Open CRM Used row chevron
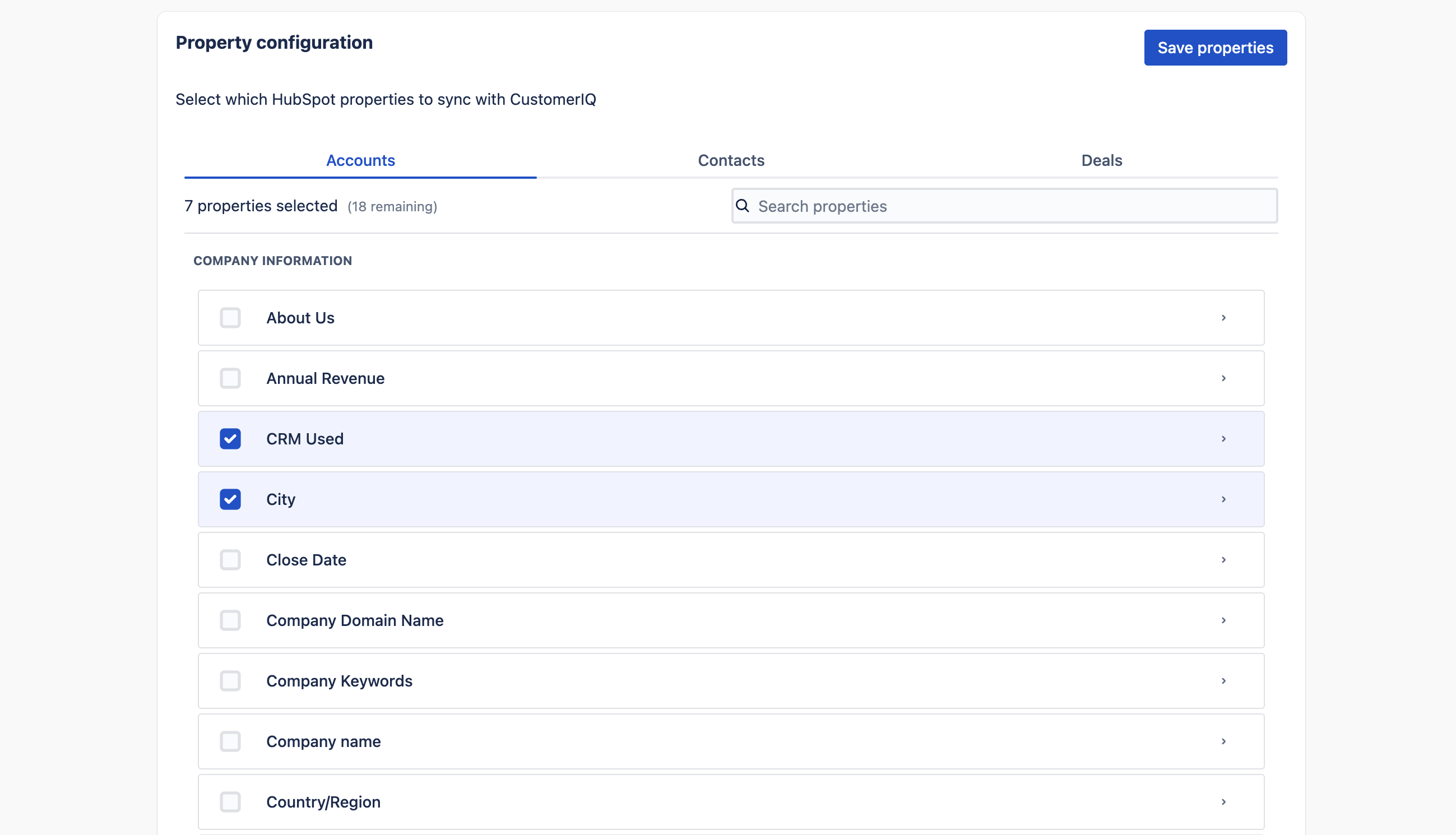Image resolution: width=1456 pixels, height=835 pixels. tap(1223, 439)
